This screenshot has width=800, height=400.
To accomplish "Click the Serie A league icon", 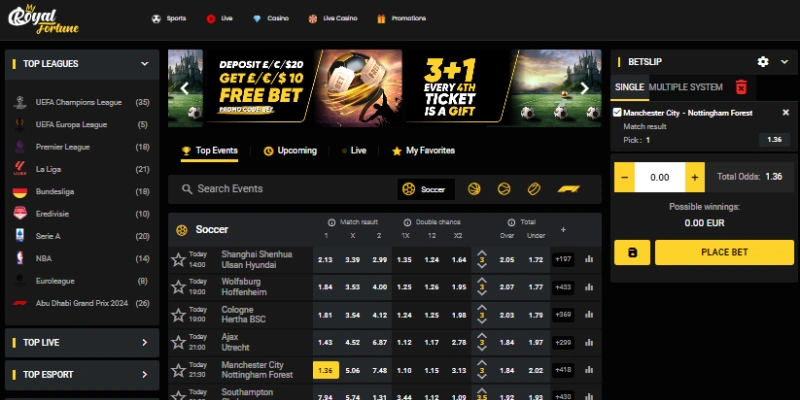I will click(20, 236).
